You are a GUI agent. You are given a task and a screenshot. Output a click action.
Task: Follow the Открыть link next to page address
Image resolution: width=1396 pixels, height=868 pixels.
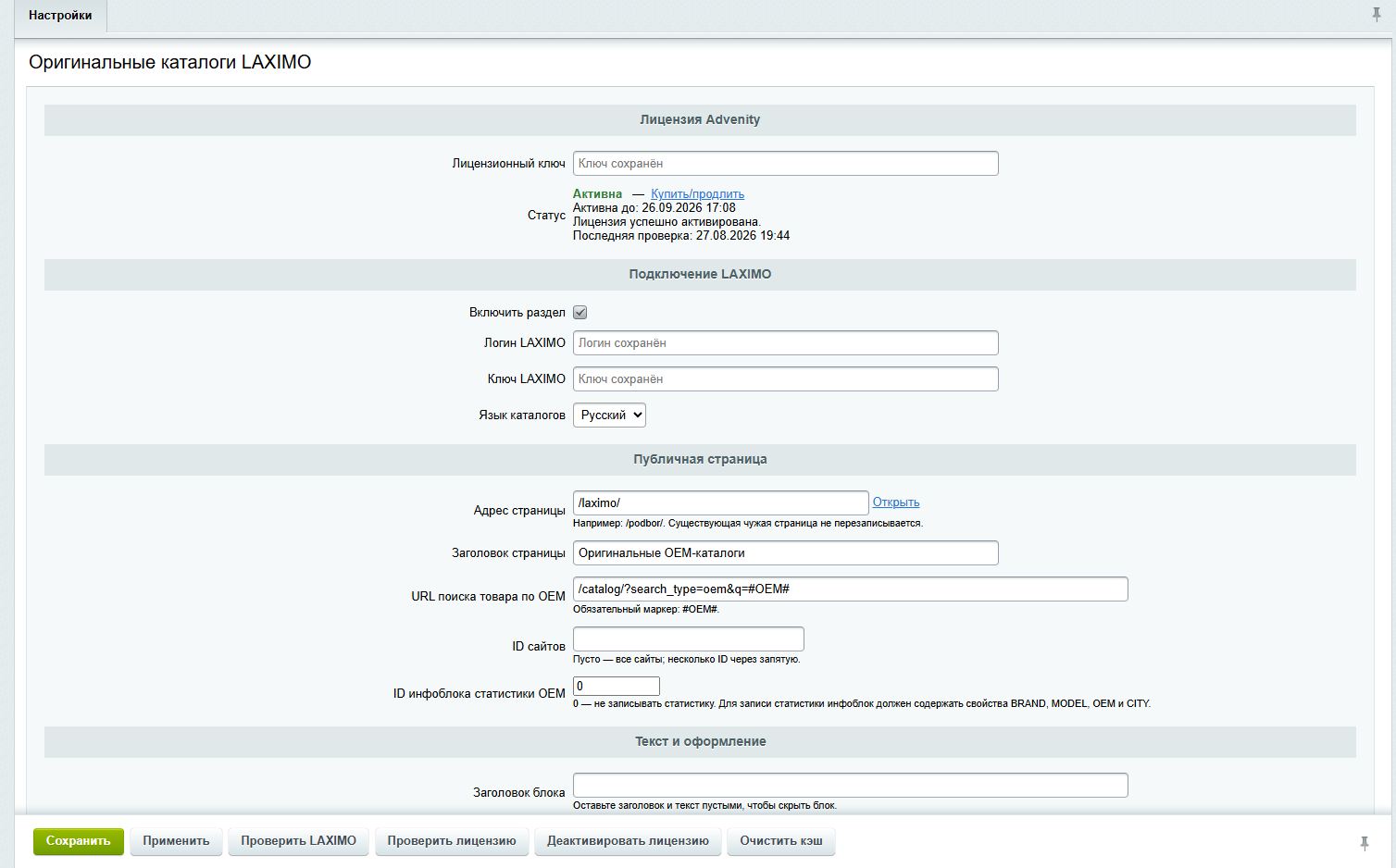pos(896,502)
